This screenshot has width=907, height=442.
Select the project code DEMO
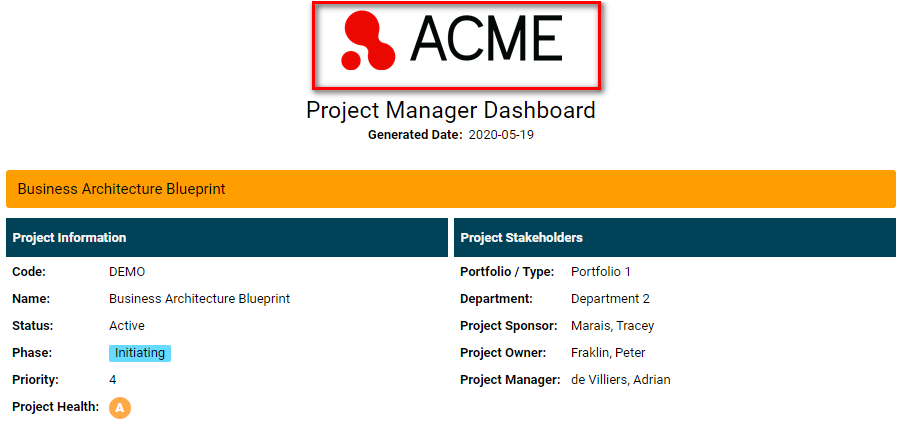click(127, 272)
